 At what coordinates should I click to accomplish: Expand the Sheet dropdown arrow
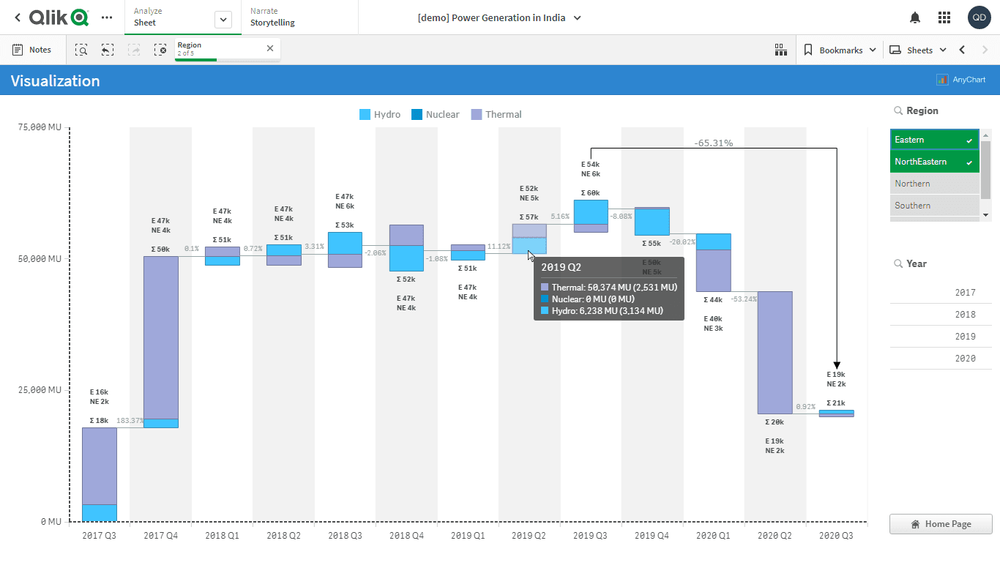223,19
